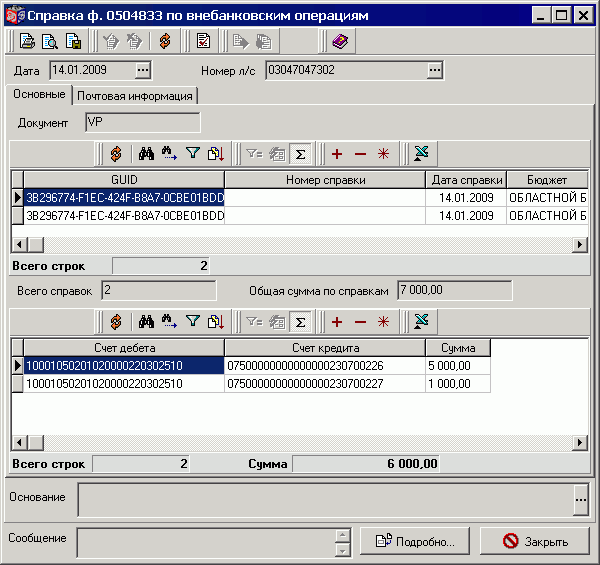Viewport: 600px width, 565px height.
Task: Click the funnel filter icon above GUID table
Action: click(193, 154)
